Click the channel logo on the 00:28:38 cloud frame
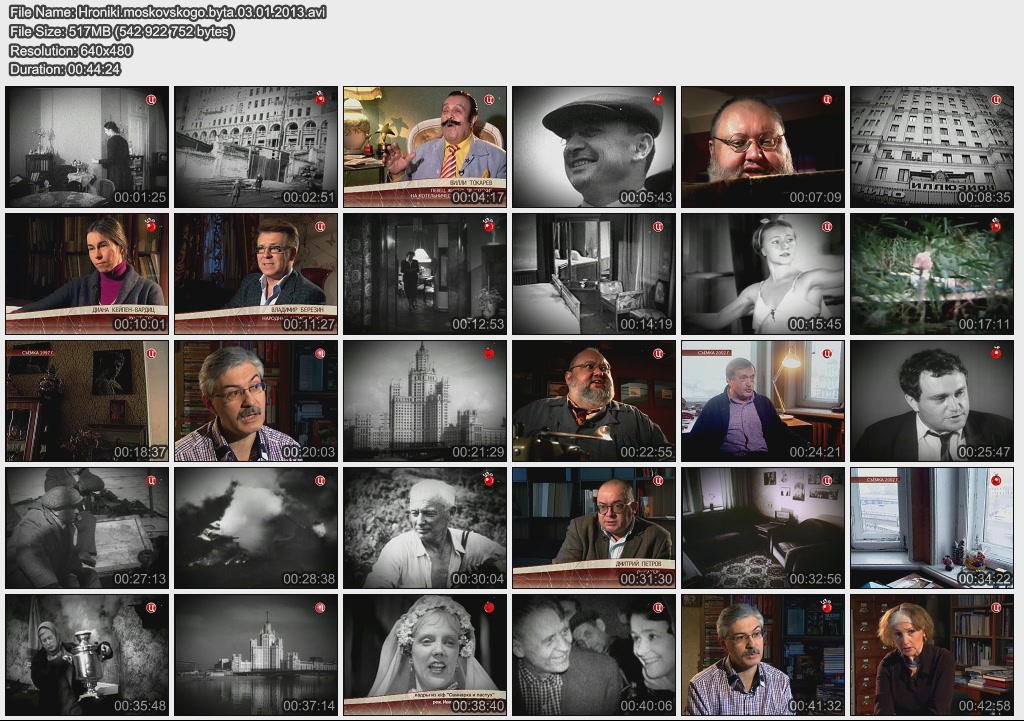 [321, 480]
